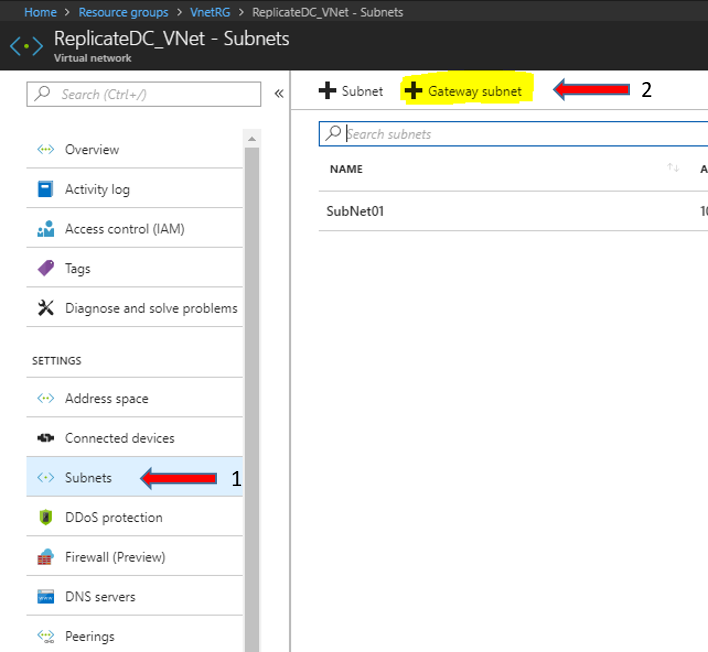Open Peerings settings
The image size is (708, 652).
click(x=135, y=636)
